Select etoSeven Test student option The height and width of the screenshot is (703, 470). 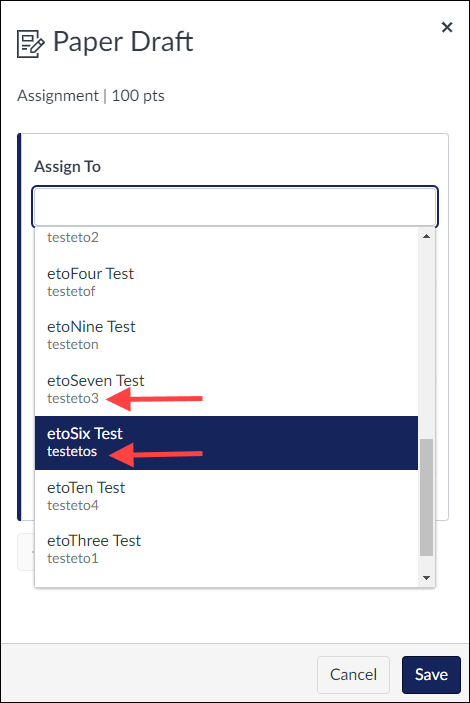pyautogui.click(x=226, y=389)
